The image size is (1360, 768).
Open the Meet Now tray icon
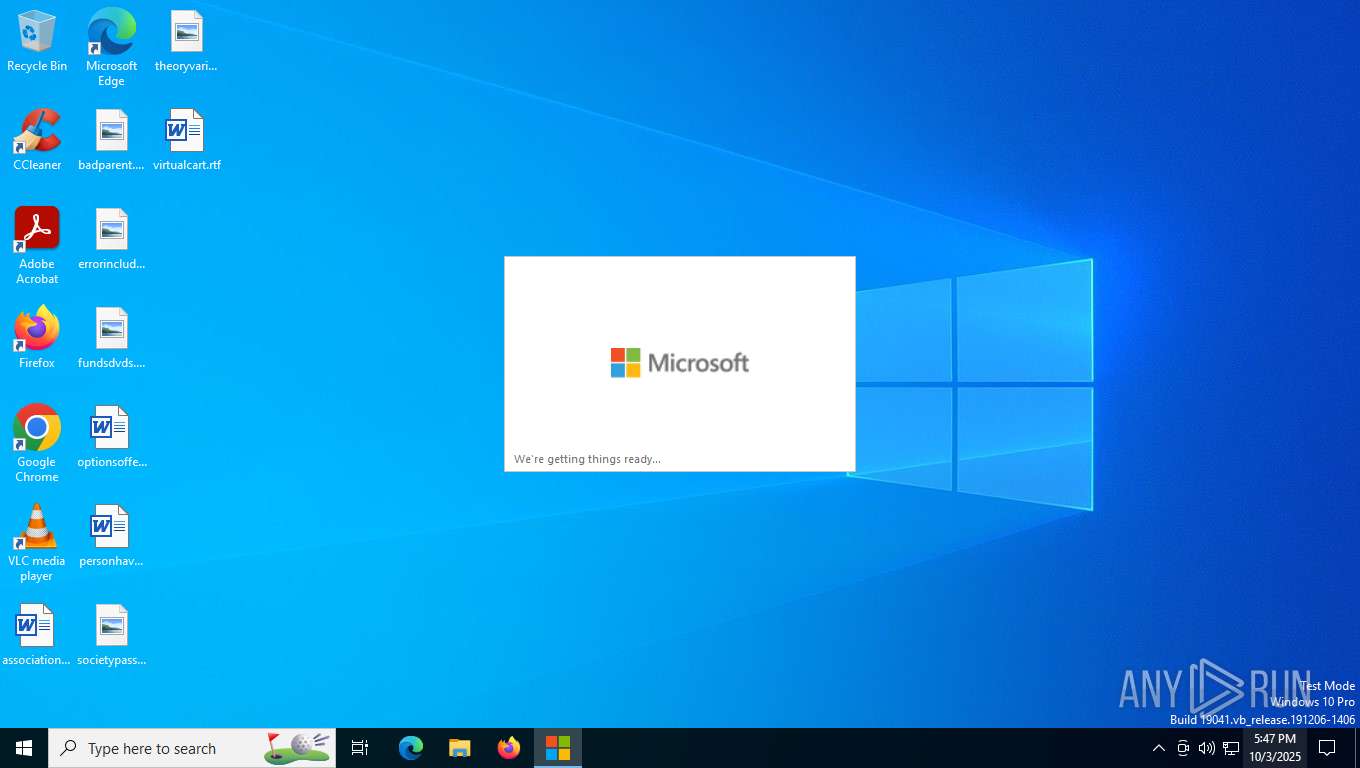tap(1183, 748)
